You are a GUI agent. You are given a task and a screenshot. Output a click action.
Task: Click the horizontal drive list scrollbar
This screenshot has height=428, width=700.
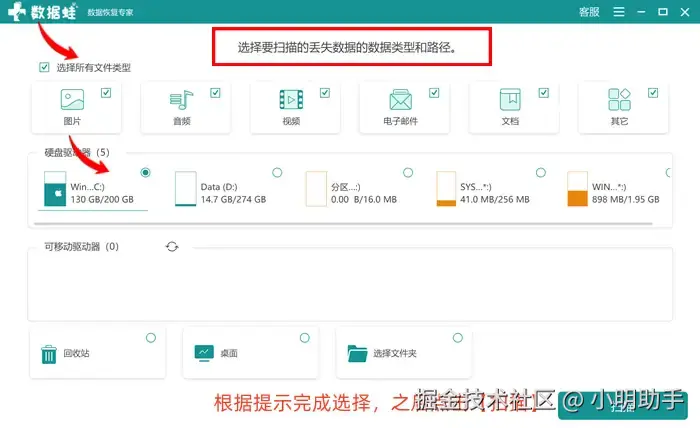coord(343,223)
